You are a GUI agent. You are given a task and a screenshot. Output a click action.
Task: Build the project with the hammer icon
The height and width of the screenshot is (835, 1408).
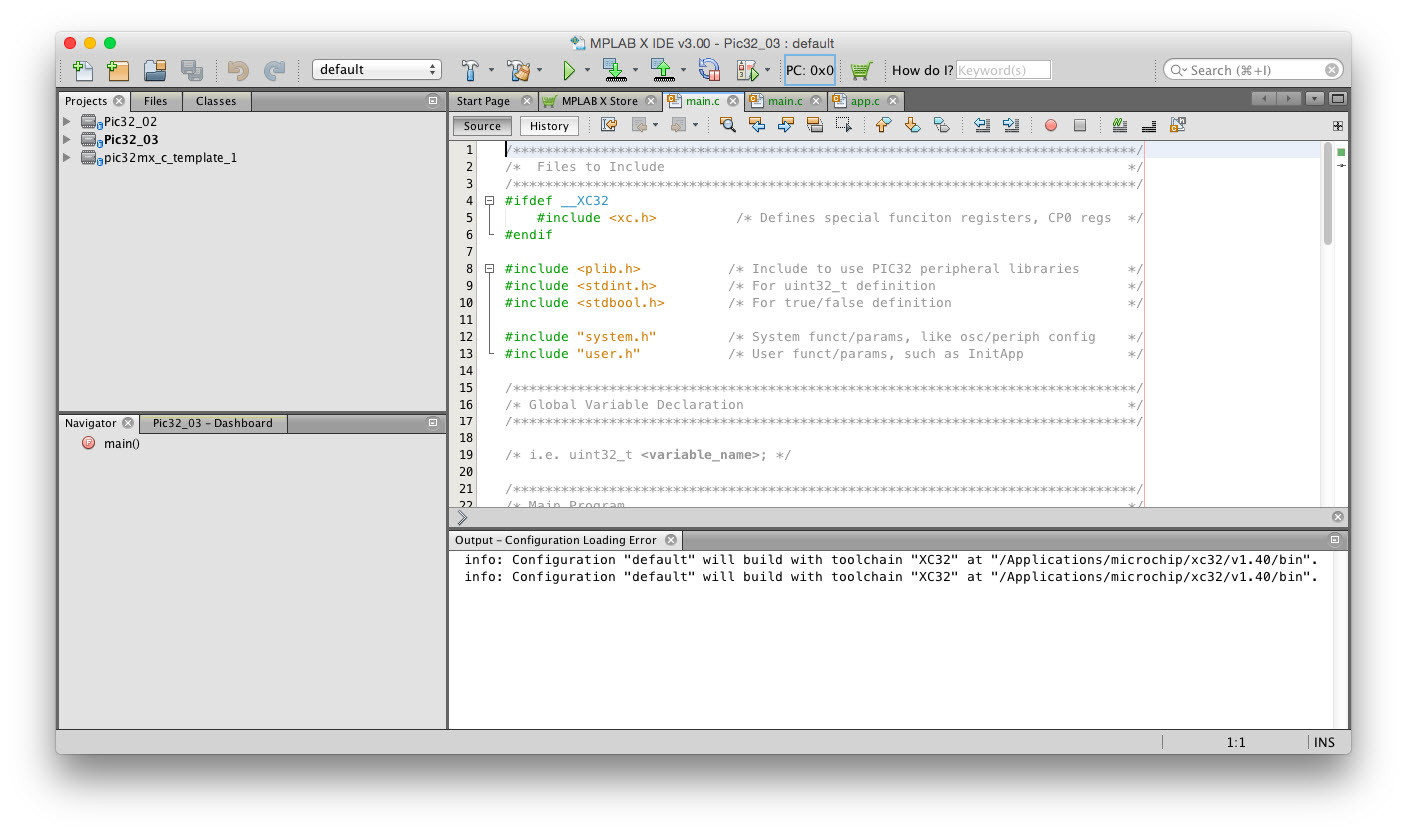[x=471, y=70]
